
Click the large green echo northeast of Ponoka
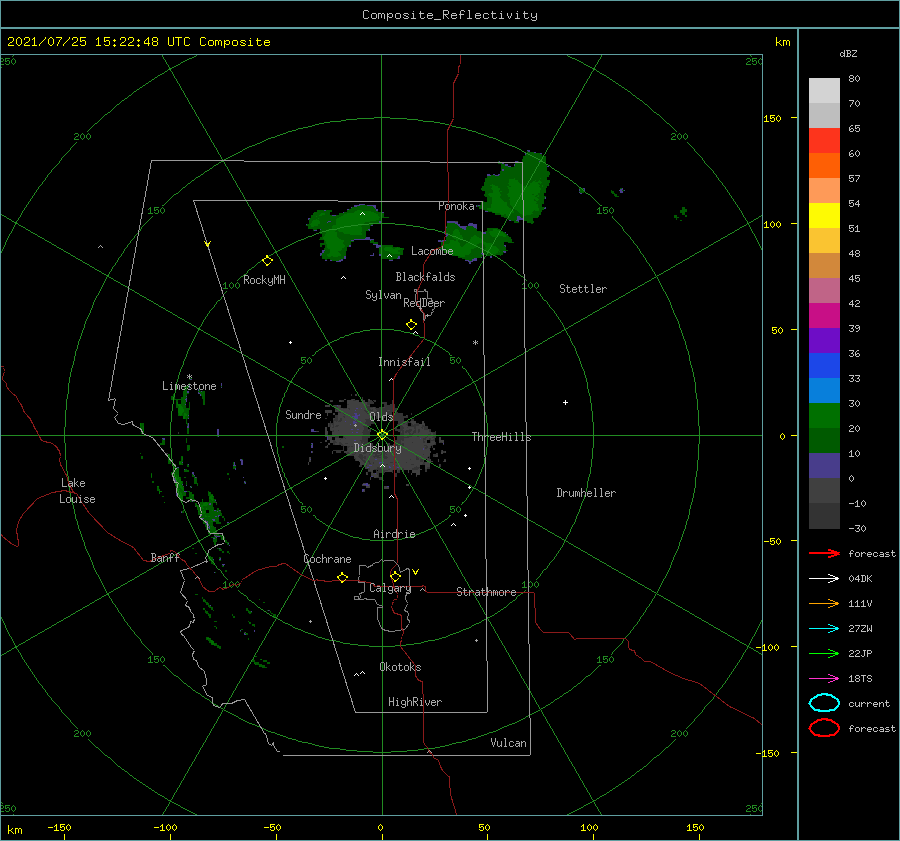click(517, 187)
